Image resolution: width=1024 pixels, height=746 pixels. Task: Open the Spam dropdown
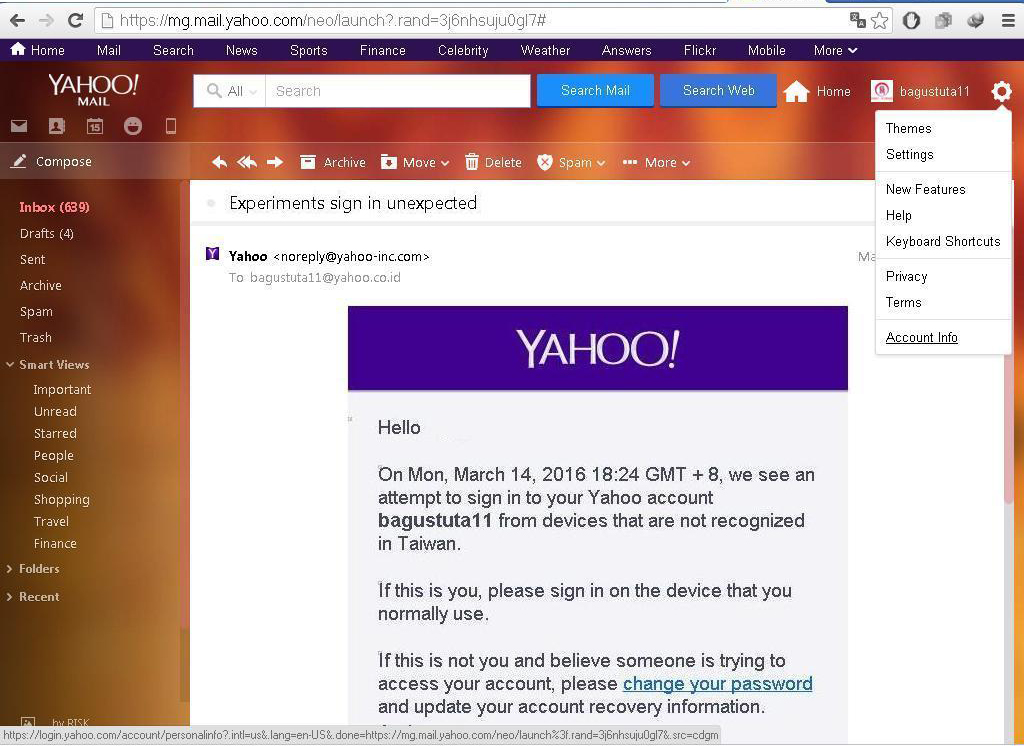[x=571, y=162]
